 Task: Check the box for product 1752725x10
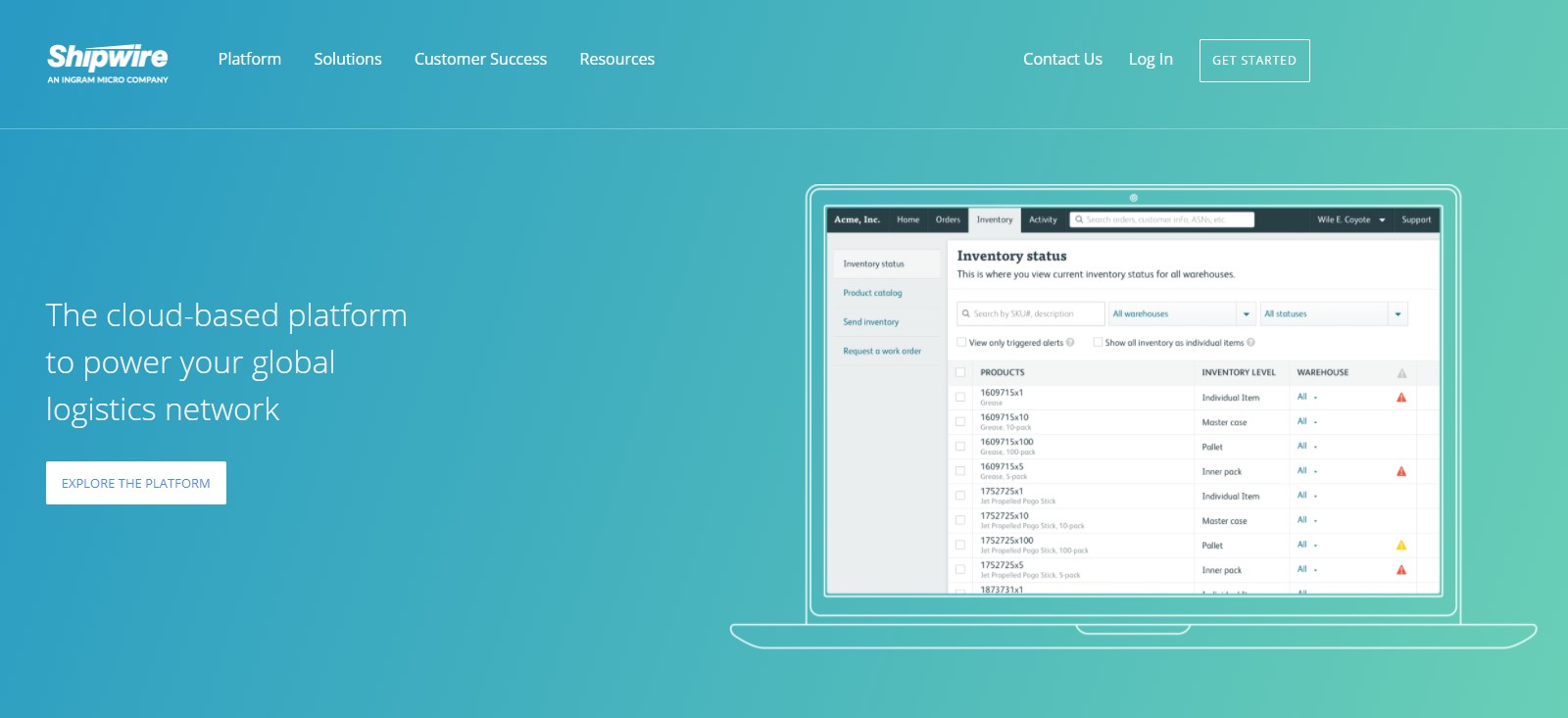point(960,520)
